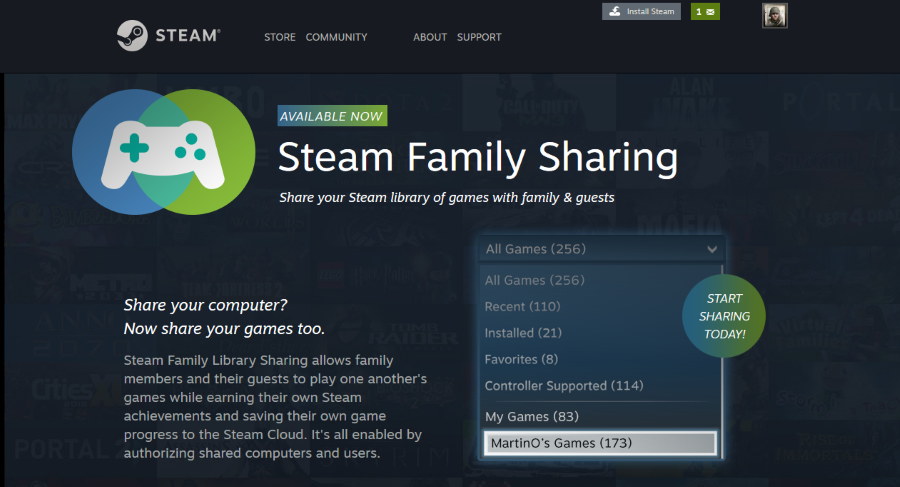This screenshot has width=900, height=487.
Task: Click the Steam logo in the header
Action: pyautogui.click(x=168, y=36)
